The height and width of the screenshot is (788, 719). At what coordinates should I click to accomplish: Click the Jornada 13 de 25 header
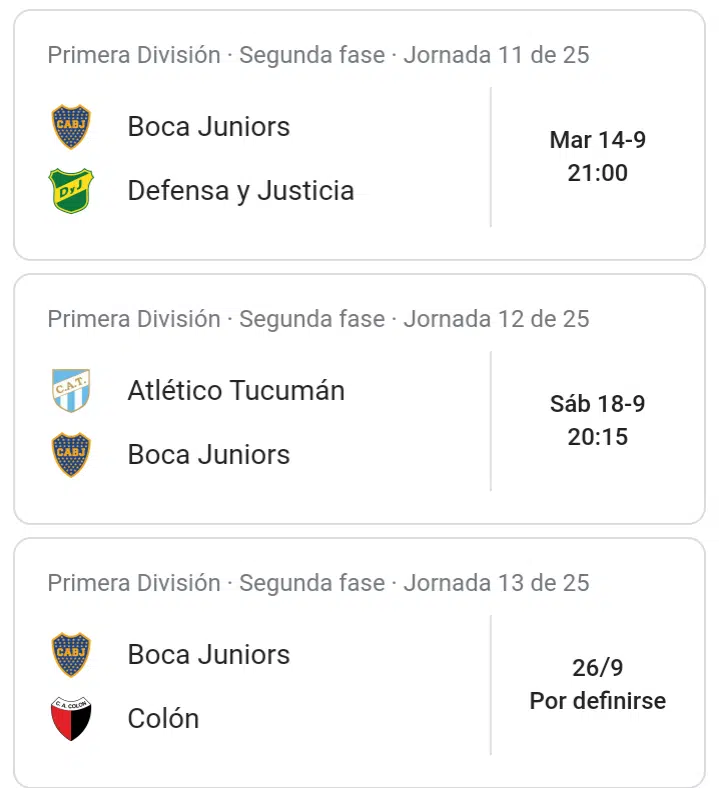click(318, 583)
